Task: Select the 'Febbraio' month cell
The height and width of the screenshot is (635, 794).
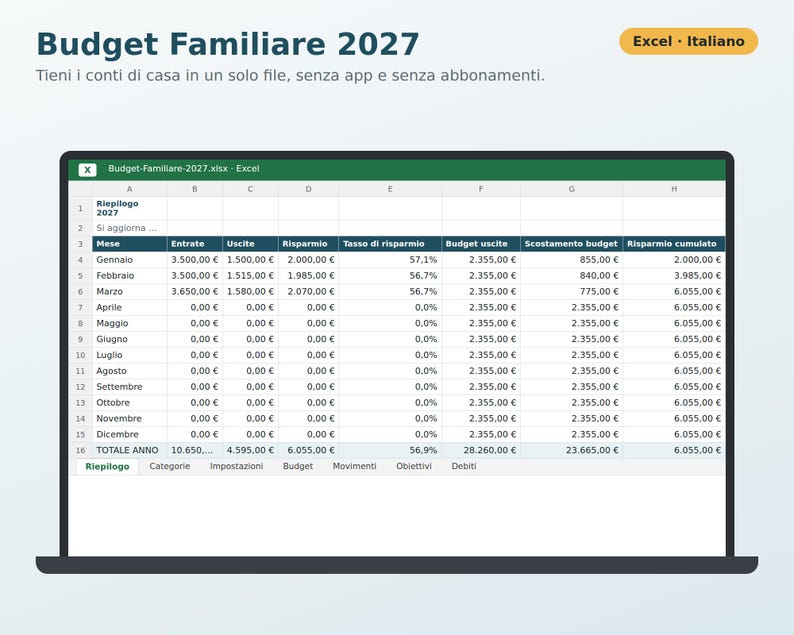Action: click(x=130, y=275)
